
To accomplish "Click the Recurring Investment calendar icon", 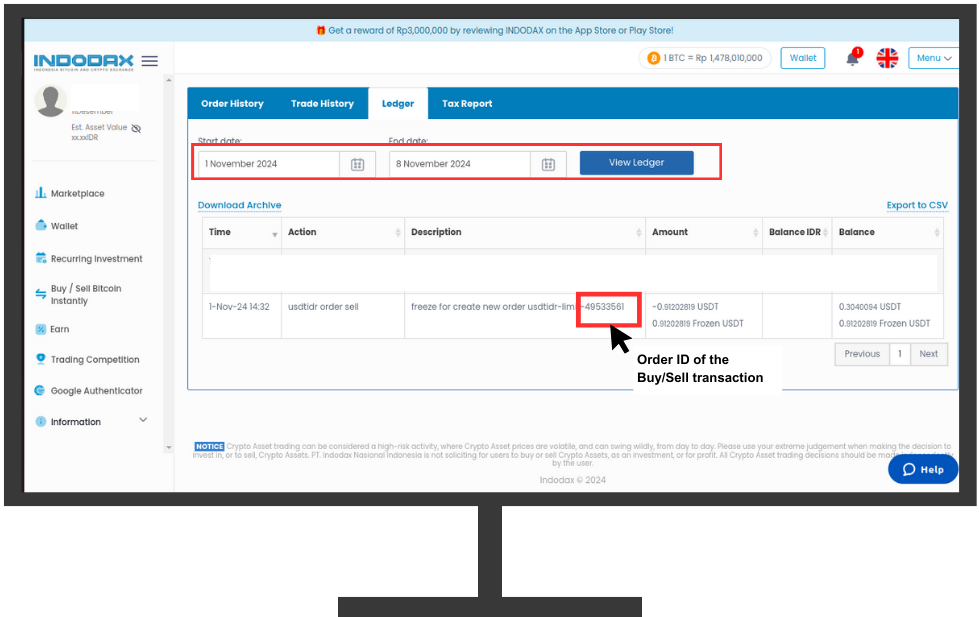I will pos(41,257).
